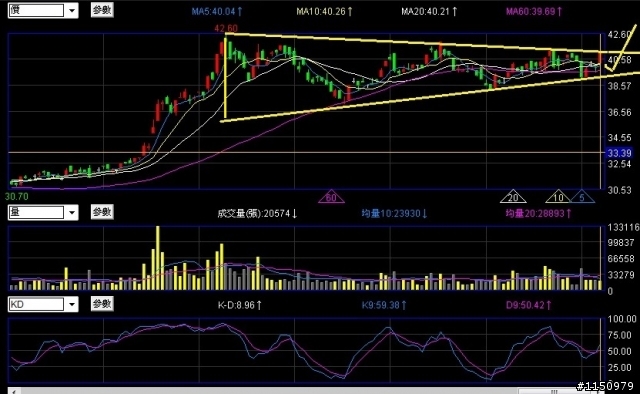Click the MA20:40.21 label
Image resolution: width=640 pixels, height=394 pixels.
click(429, 11)
